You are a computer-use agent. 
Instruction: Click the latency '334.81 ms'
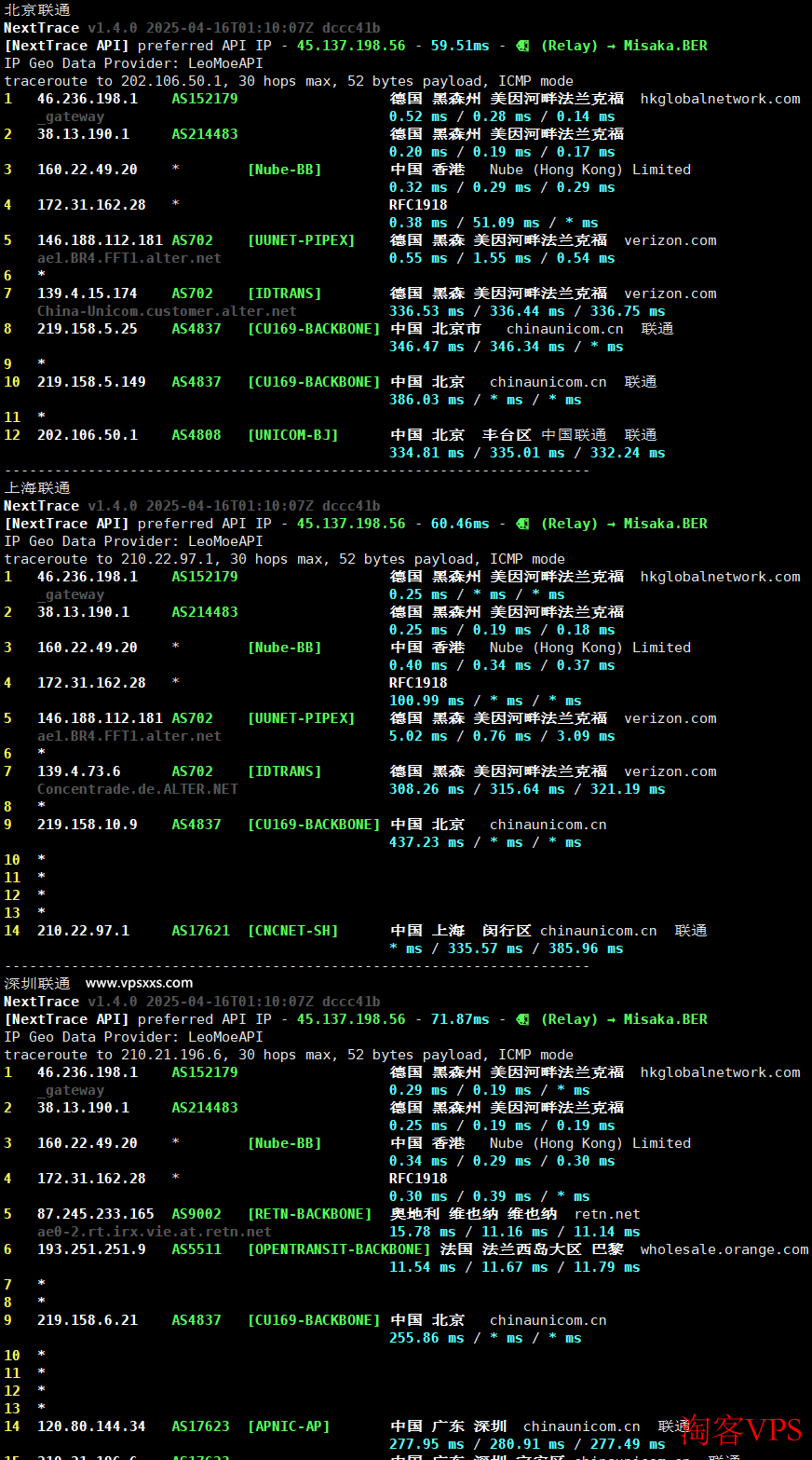(426, 453)
